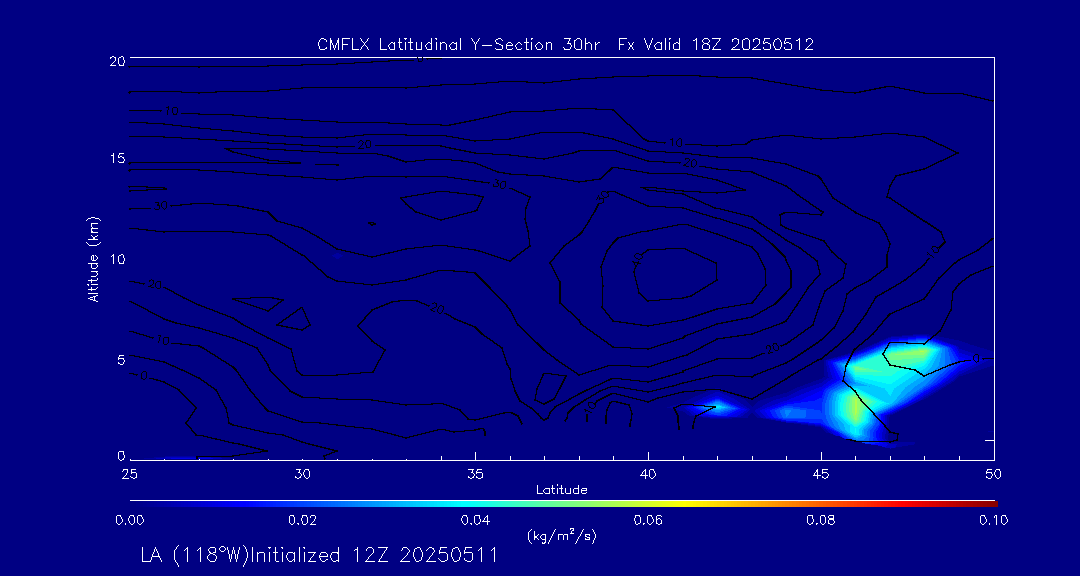This screenshot has width=1080, height=576.
Task: Click the color scale value 0.06
Action: pos(648,520)
